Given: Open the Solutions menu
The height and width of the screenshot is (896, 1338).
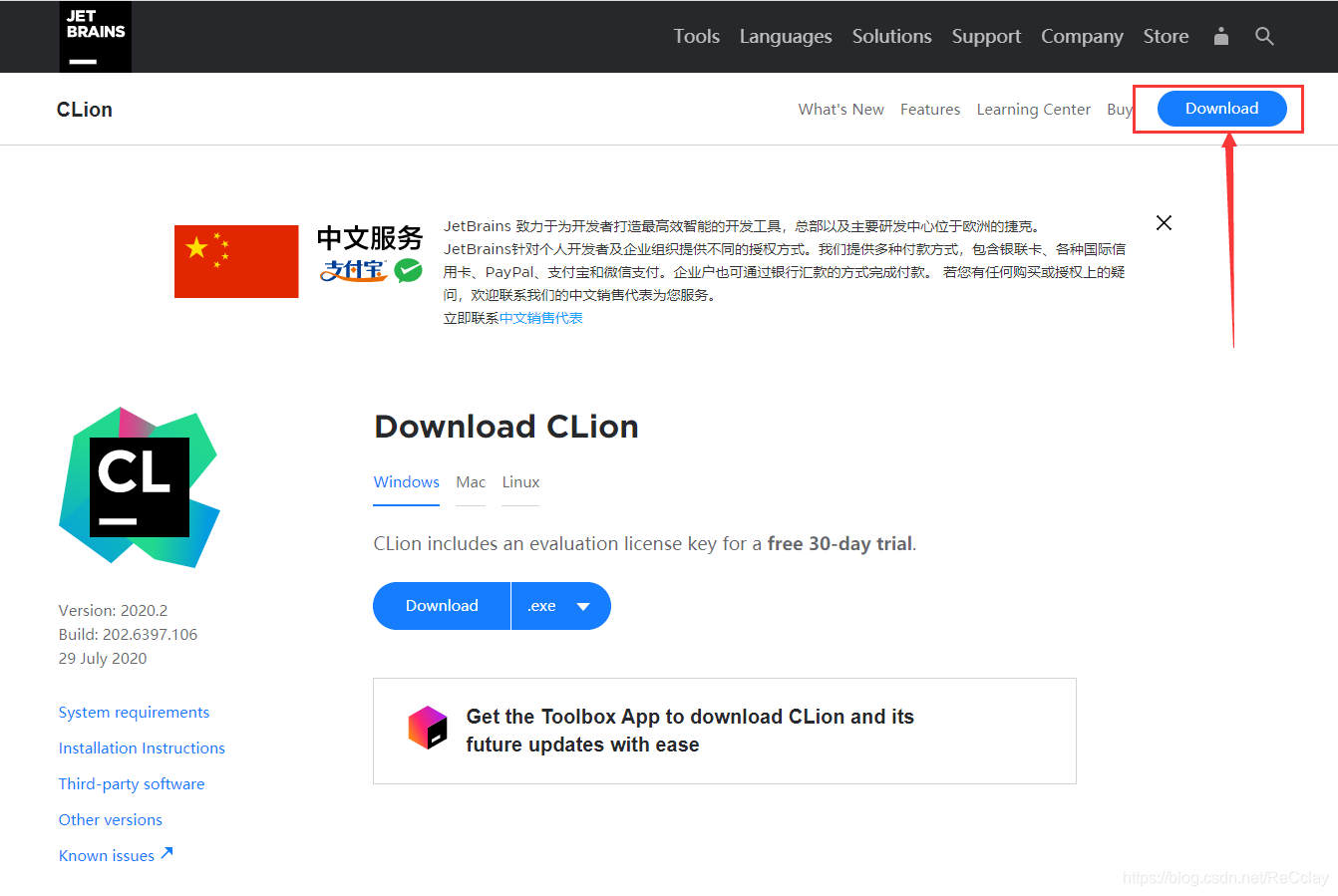Looking at the screenshot, I should click(891, 37).
